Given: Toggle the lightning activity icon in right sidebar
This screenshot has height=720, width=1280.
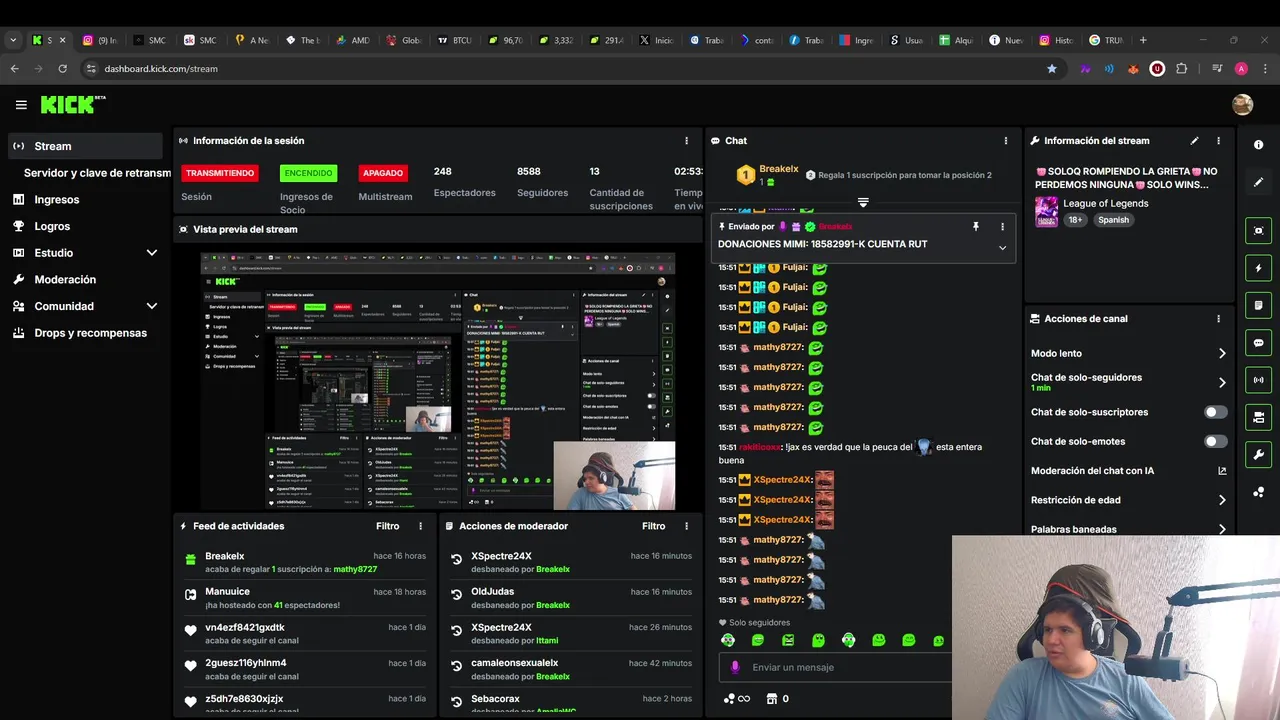Looking at the screenshot, I should [x=1258, y=268].
